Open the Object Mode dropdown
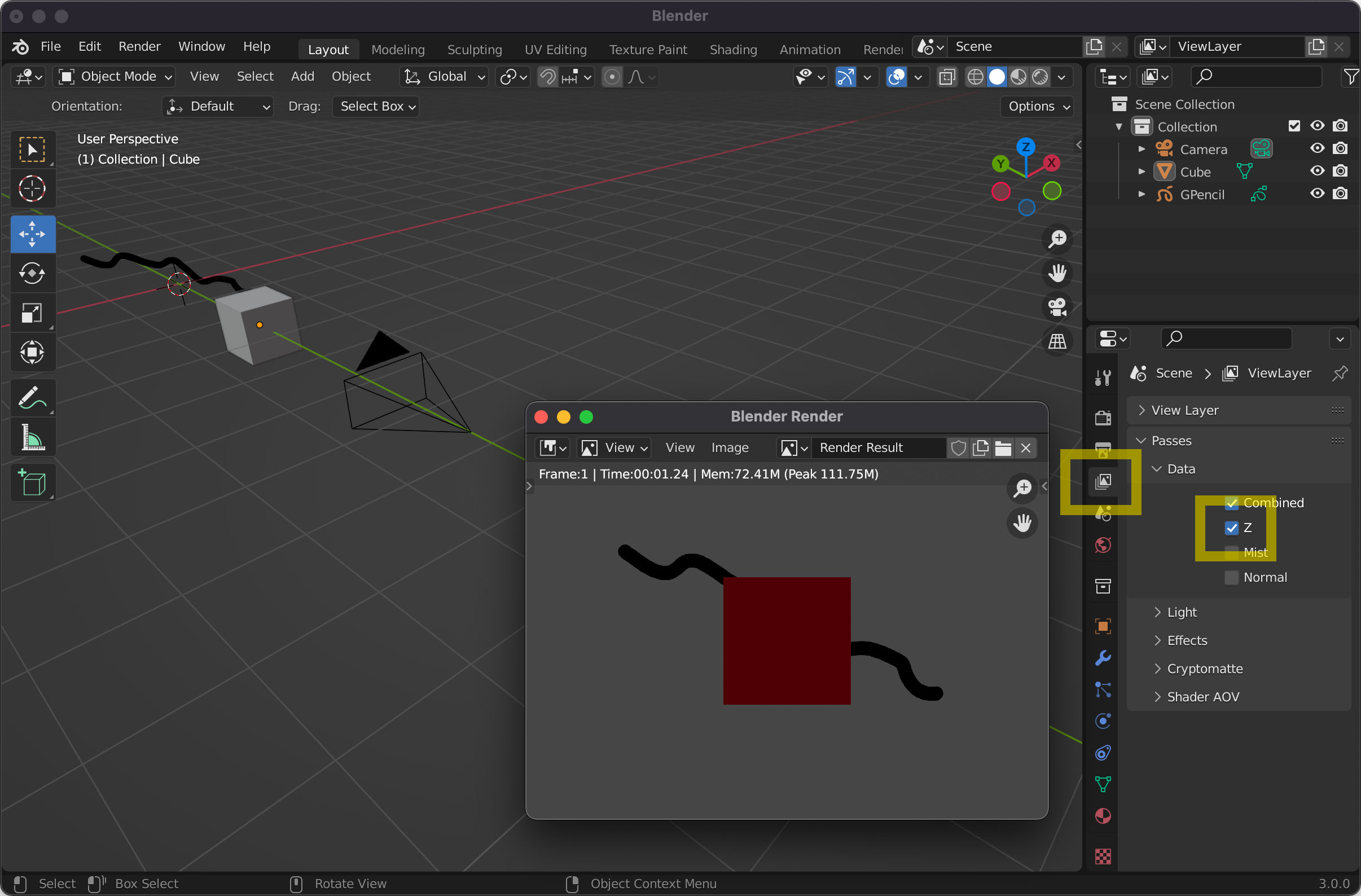This screenshot has width=1361, height=896. coord(115,77)
